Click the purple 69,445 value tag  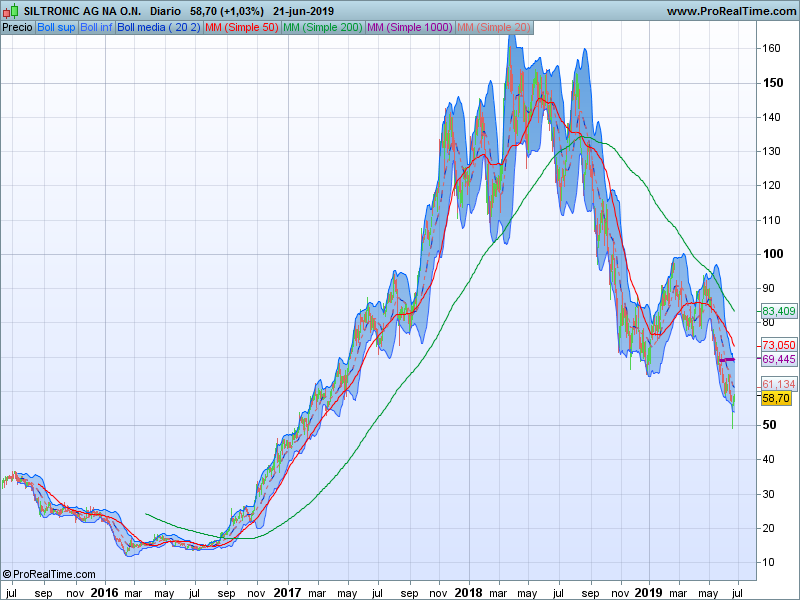pos(779,359)
